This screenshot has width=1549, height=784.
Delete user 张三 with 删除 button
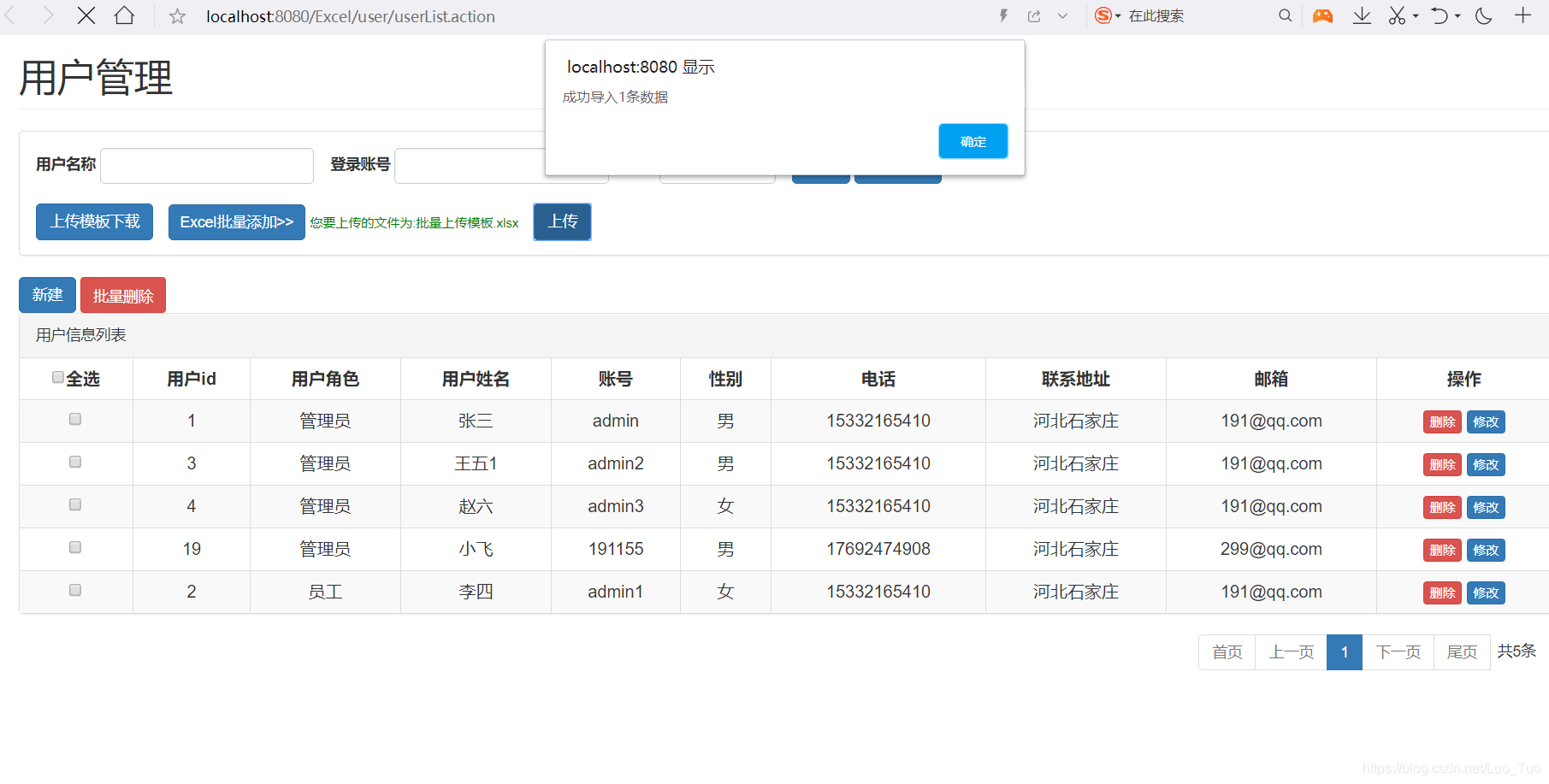point(1442,421)
